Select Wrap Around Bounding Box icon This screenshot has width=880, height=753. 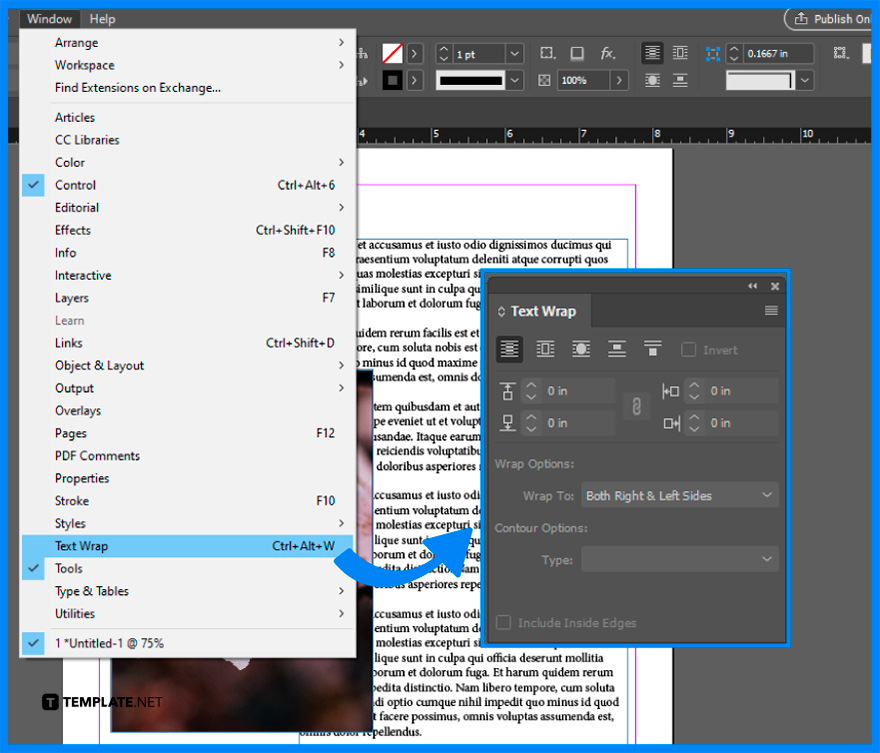tap(544, 349)
